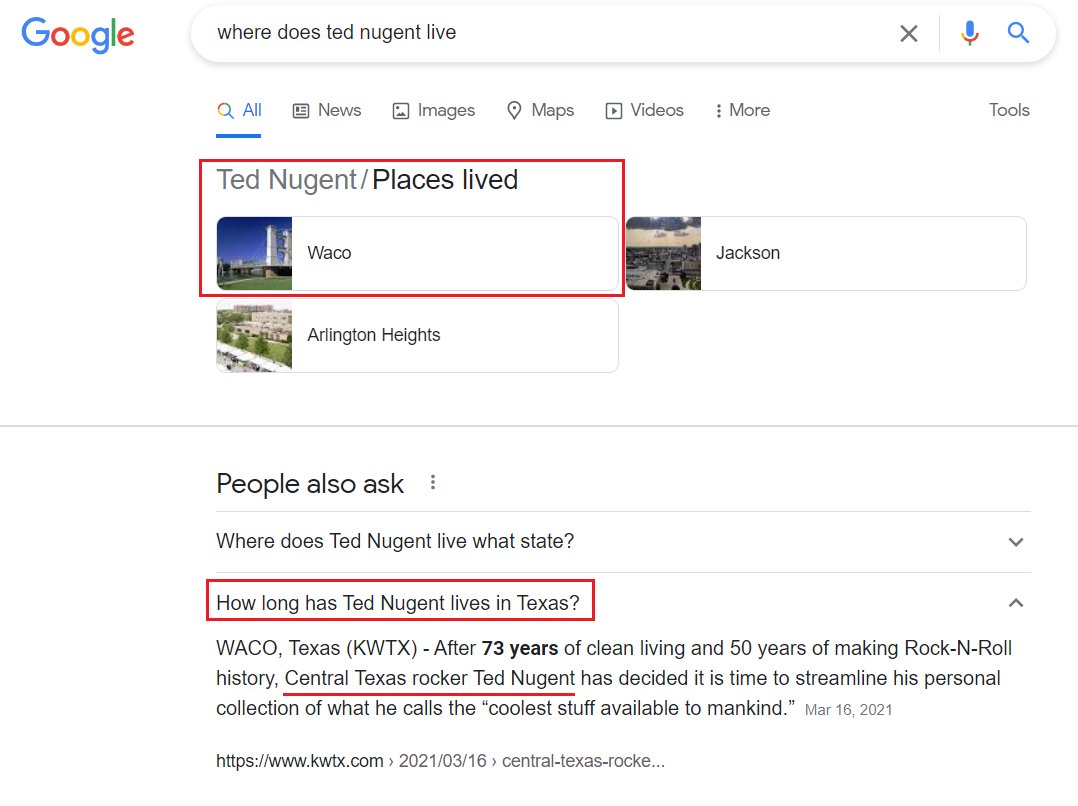Open the Arlington Heights place card
Screen dimensions: 1078x806
(417, 336)
